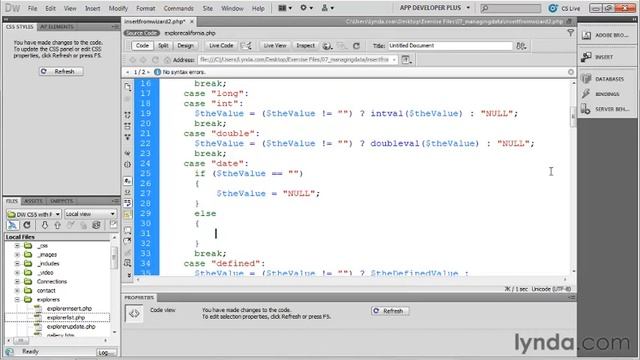Switch to Design view
640x360 pixels.
point(185,46)
